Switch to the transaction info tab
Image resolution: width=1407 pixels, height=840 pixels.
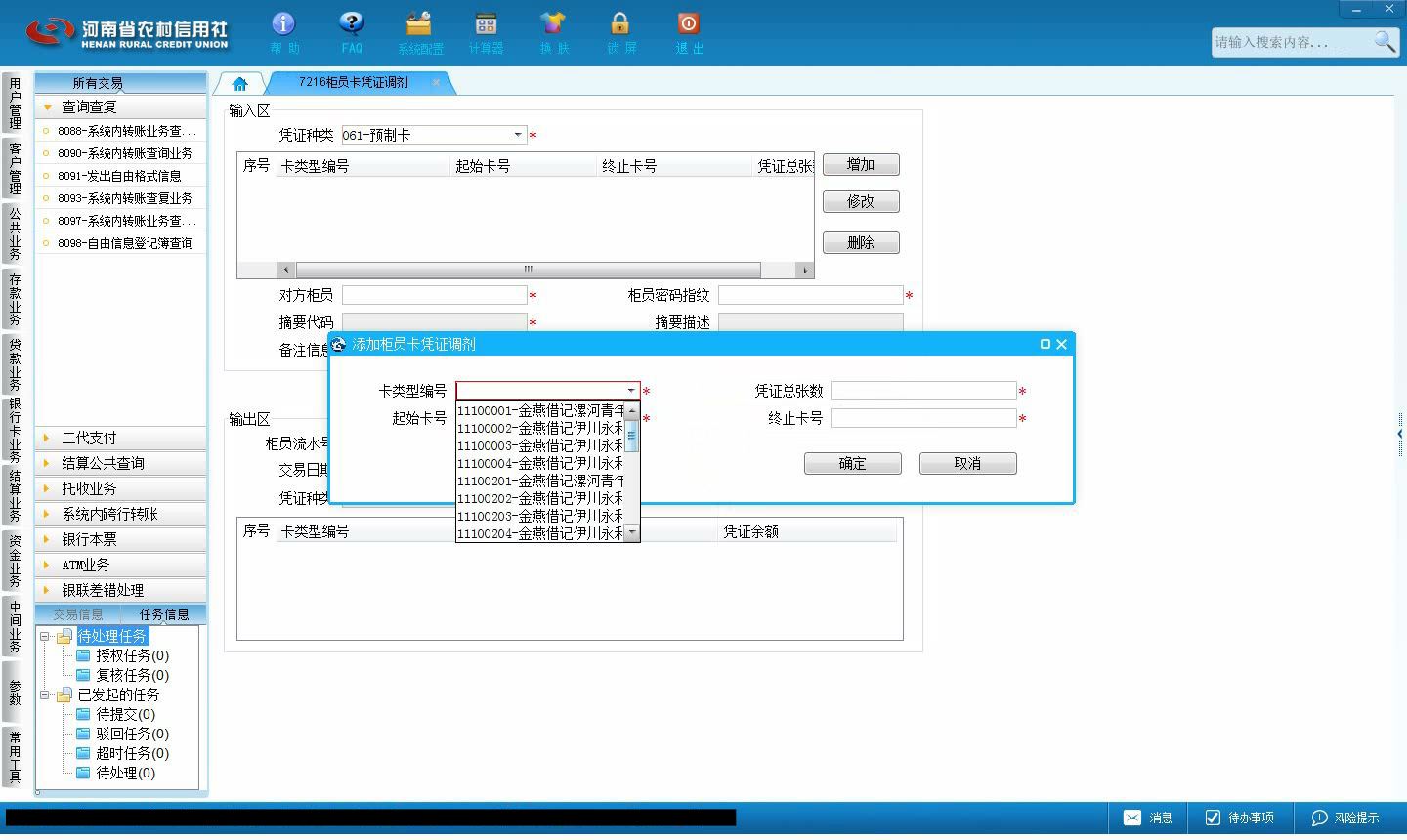point(78,614)
